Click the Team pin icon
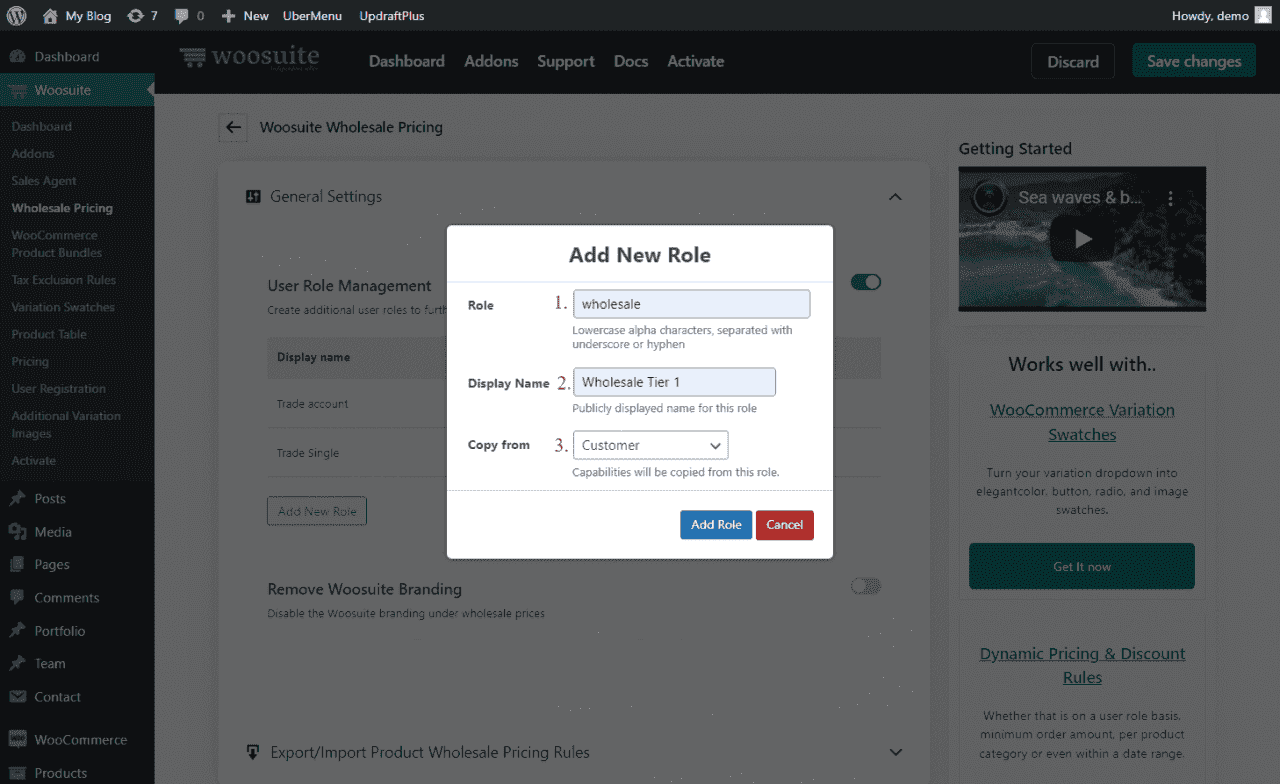 (17, 664)
